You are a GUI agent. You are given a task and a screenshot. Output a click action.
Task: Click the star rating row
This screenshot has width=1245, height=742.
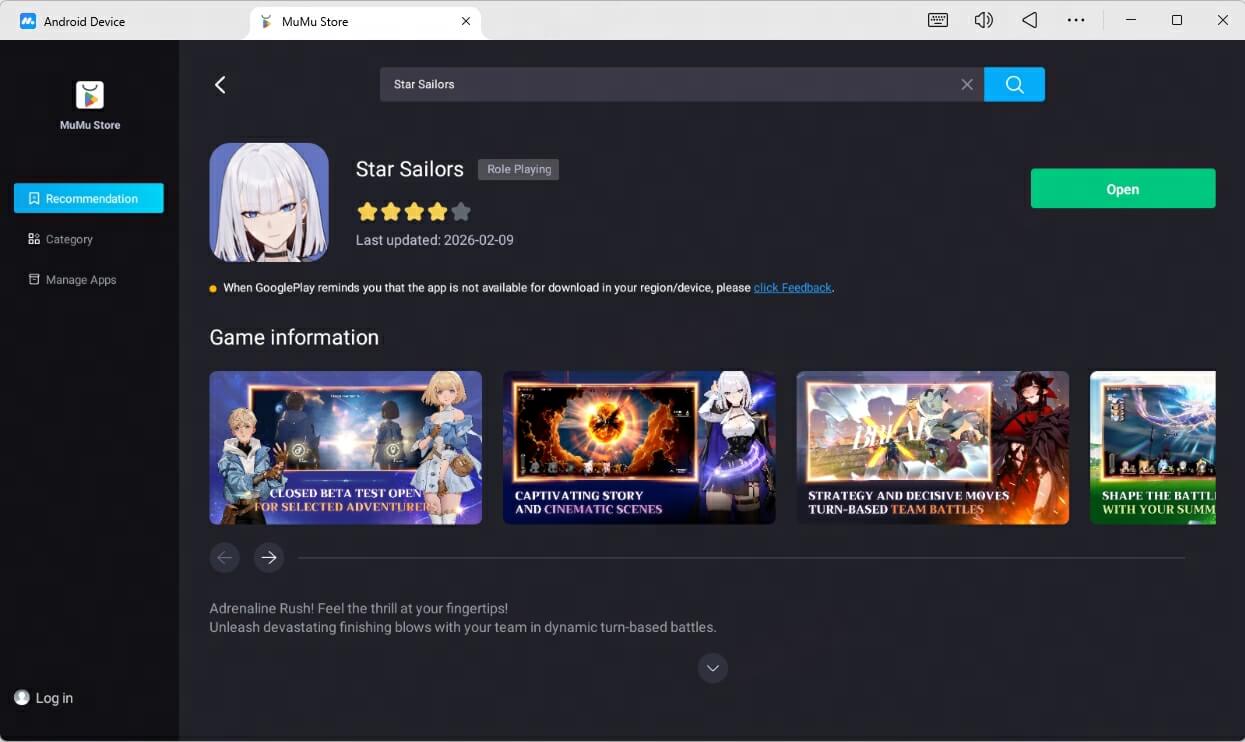click(x=414, y=211)
